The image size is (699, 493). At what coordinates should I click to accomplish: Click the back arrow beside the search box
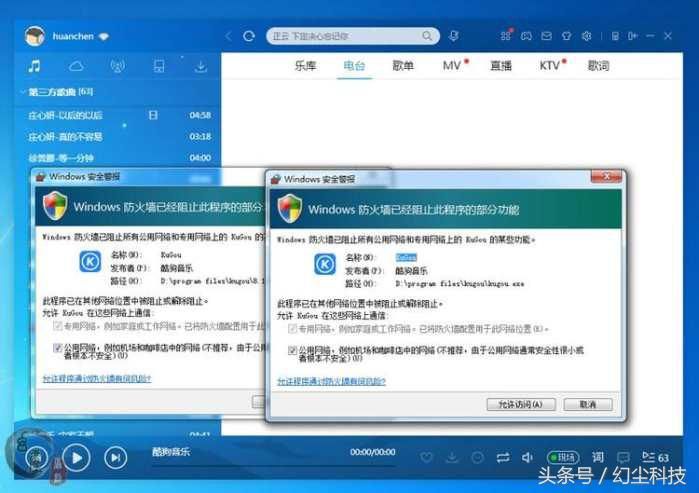[x=229, y=36]
